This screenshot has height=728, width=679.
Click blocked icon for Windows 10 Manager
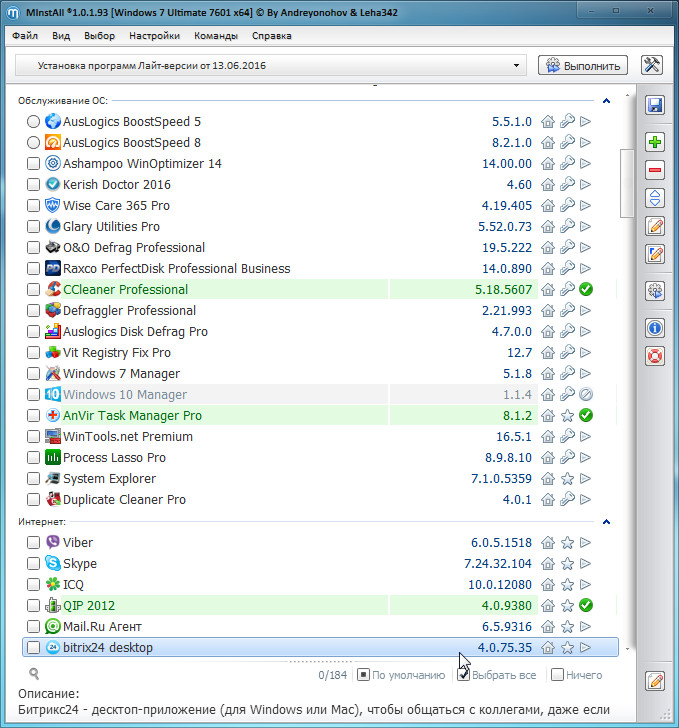(x=586, y=395)
